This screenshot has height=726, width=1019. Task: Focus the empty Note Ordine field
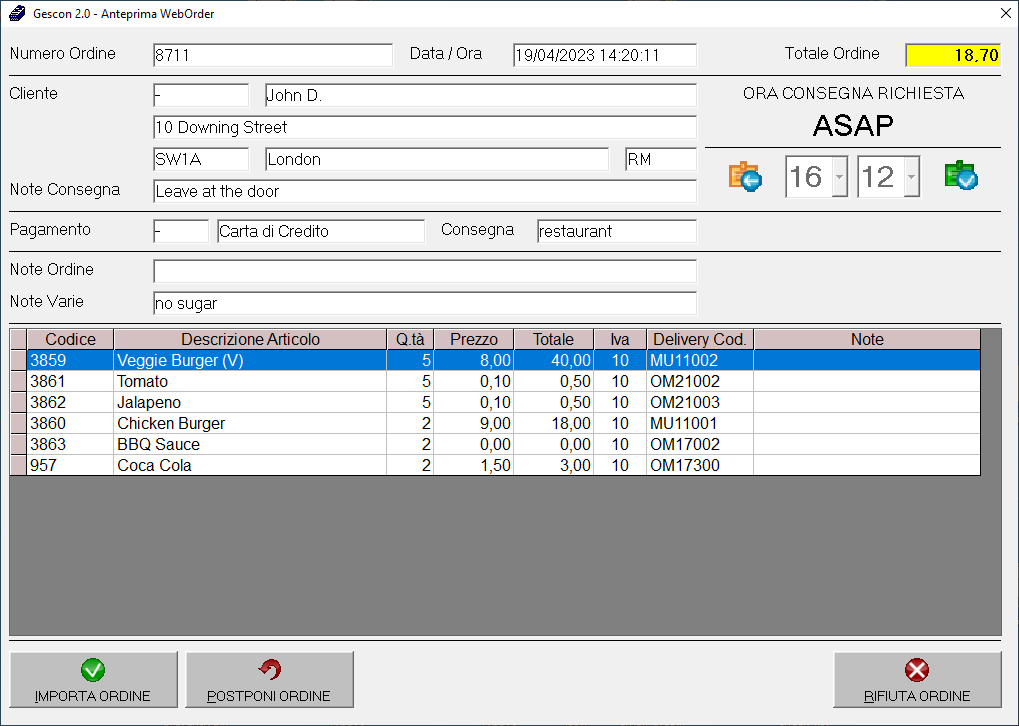pos(424,271)
